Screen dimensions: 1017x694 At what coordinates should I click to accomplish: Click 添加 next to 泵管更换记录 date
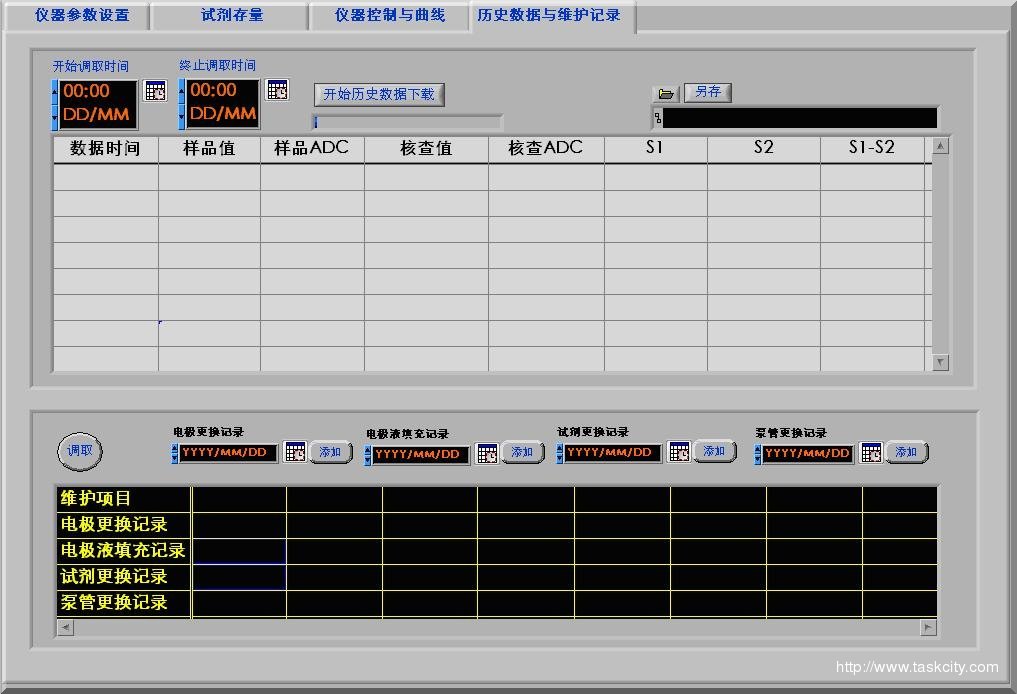[x=906, y=452]
